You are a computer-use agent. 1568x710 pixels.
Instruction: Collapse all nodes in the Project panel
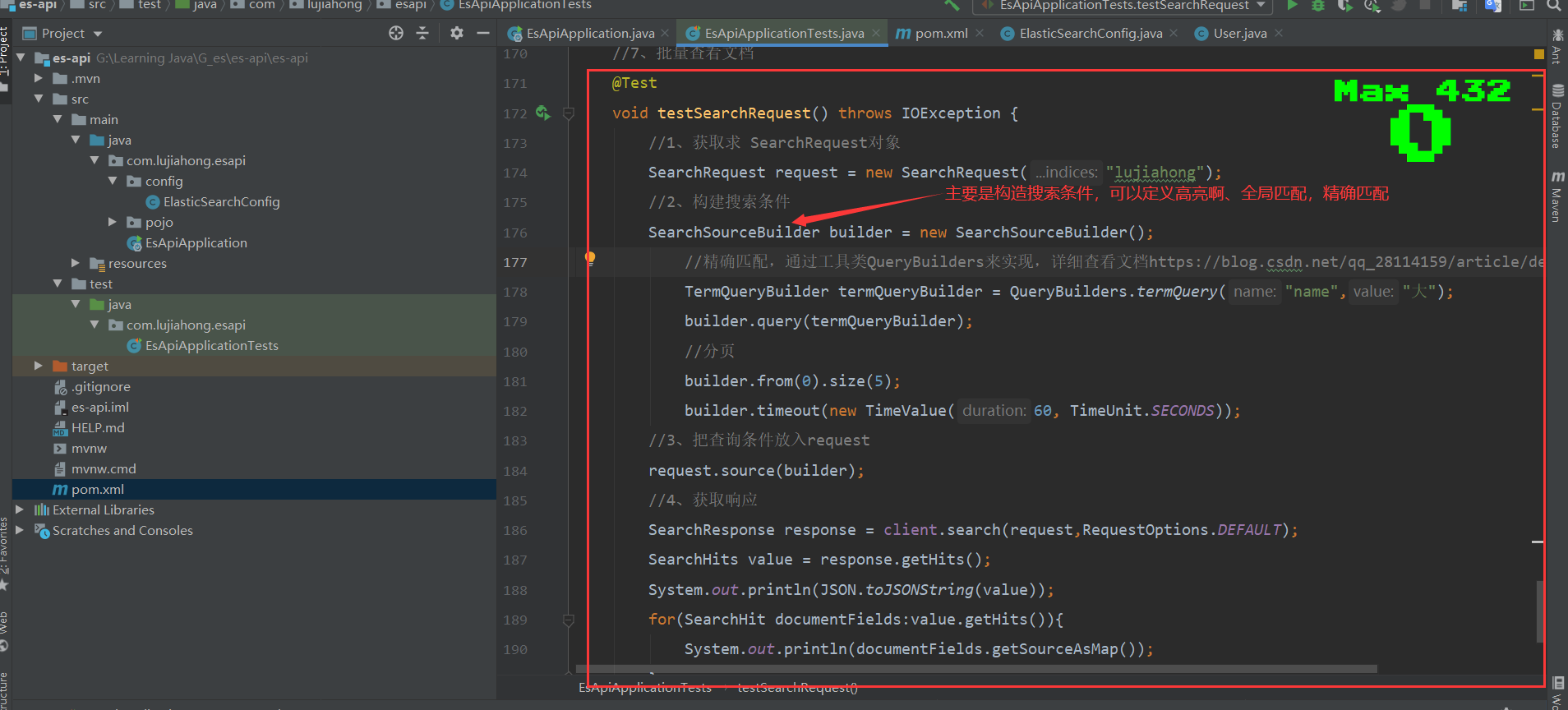(x=422, y=33)
